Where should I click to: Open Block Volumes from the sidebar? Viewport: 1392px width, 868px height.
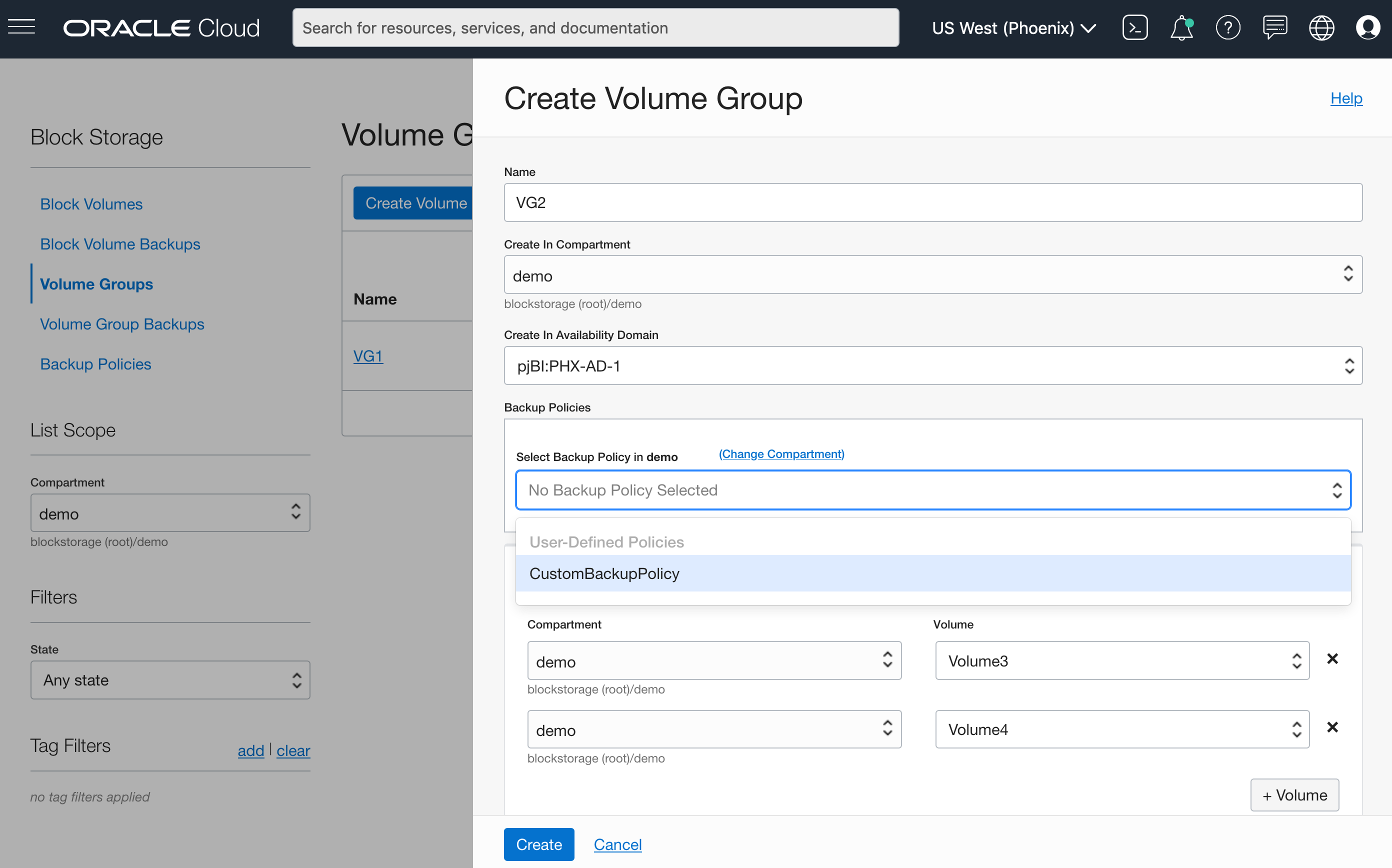tap(90, 204)
